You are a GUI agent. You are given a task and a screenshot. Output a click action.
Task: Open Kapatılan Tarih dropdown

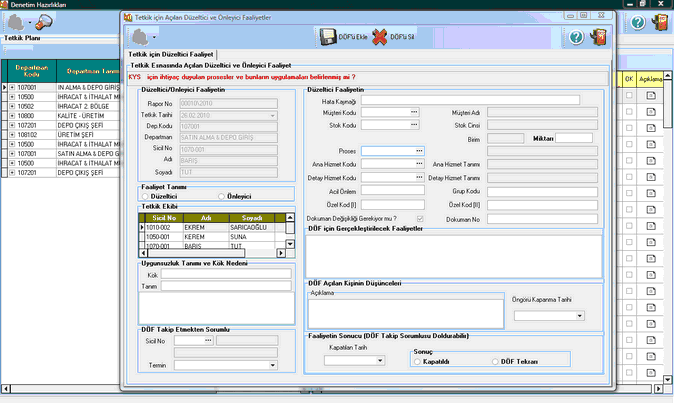[380, 360]
